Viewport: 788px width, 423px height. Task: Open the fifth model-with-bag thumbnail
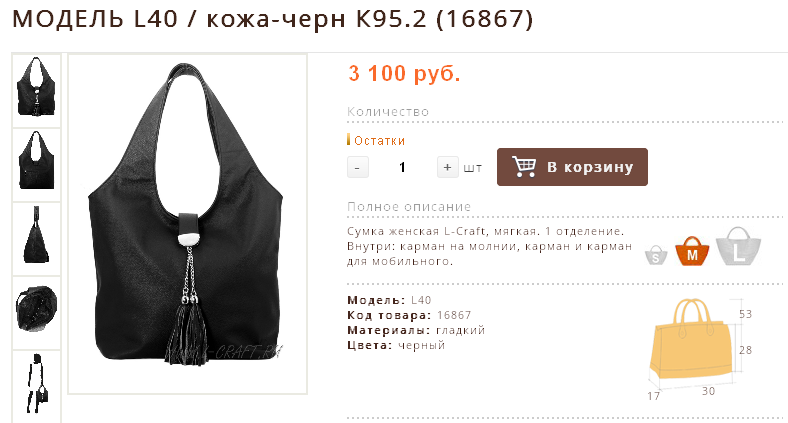coord(36,386)
